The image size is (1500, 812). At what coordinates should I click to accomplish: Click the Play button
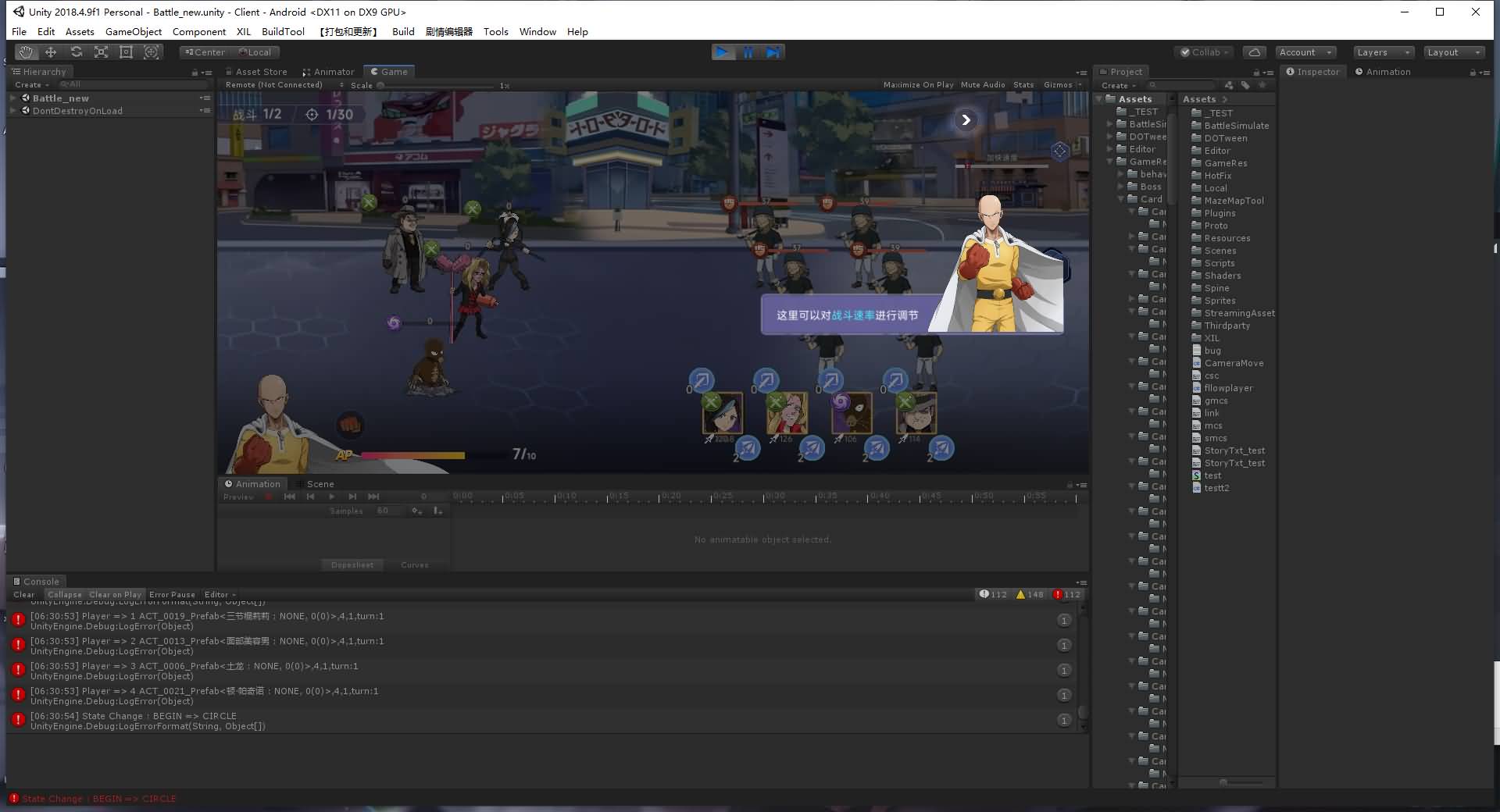click(723, 52)
